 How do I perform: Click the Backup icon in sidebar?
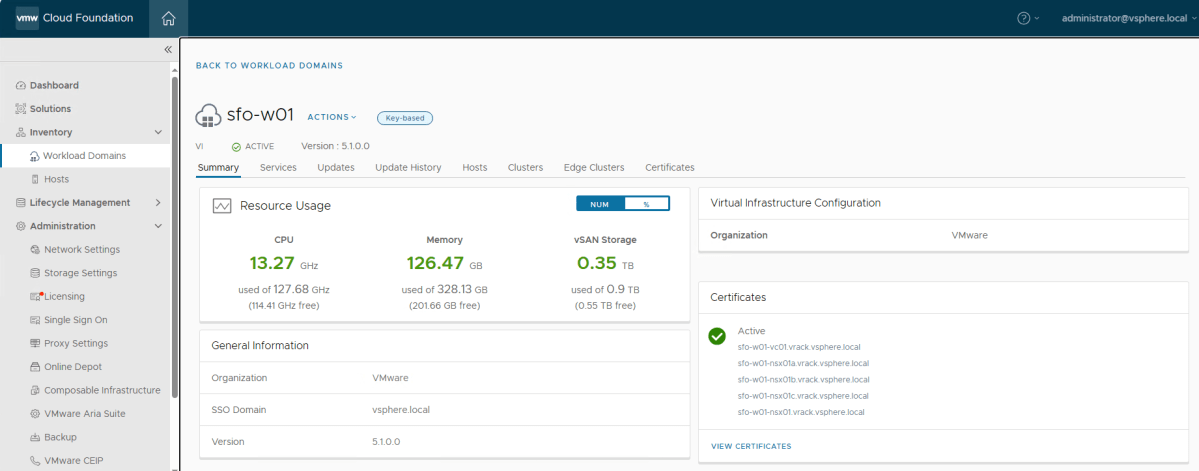coord(34,437)
